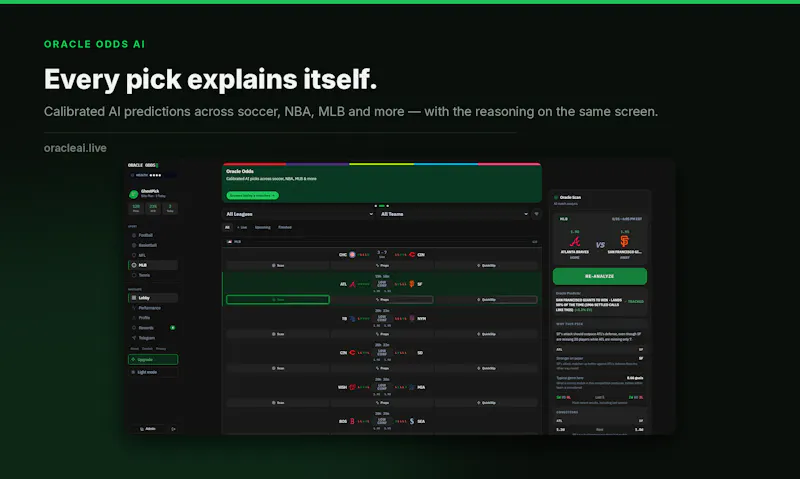Click the Giants logo next to SF row
800x479 pixels.
412,284
